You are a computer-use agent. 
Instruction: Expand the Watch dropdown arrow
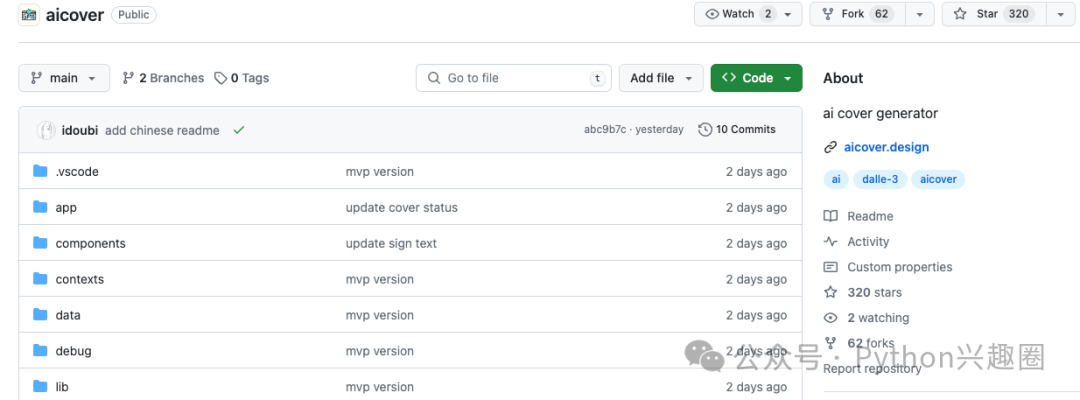pyautogui.click(x=789, y=14)
